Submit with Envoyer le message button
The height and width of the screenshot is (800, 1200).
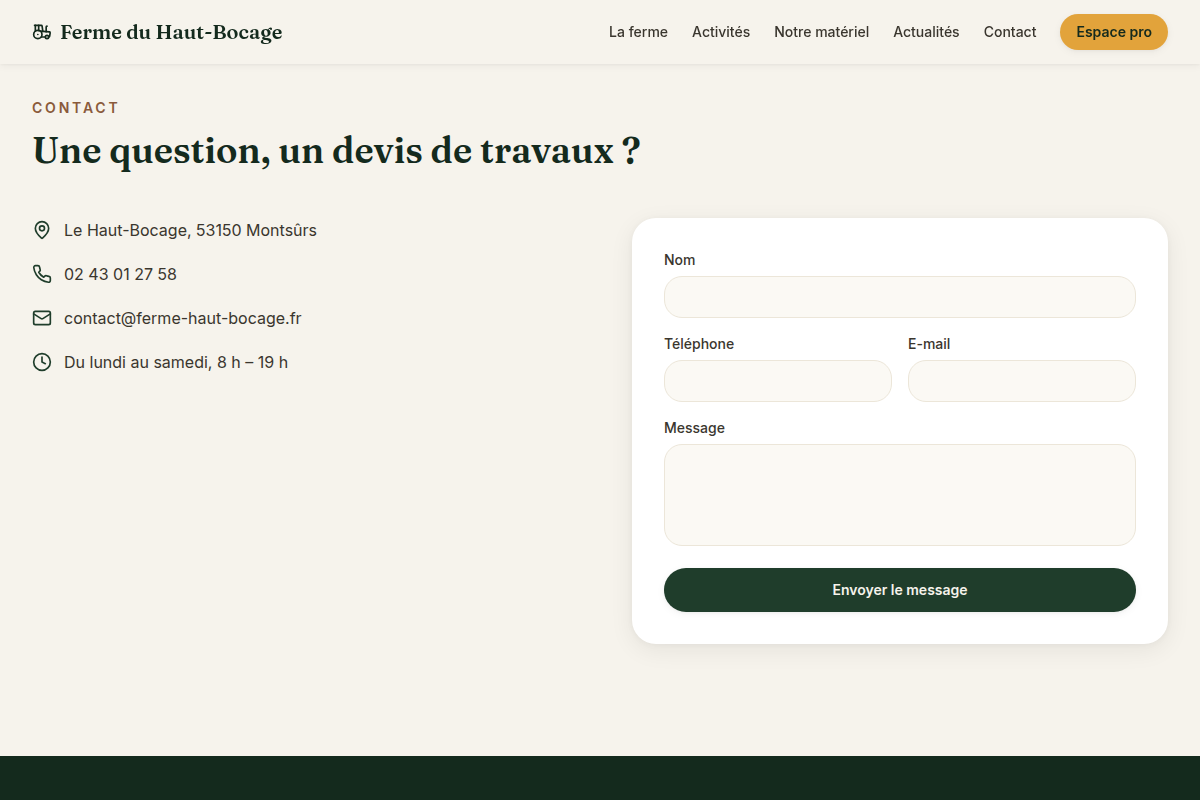(900, 590)
